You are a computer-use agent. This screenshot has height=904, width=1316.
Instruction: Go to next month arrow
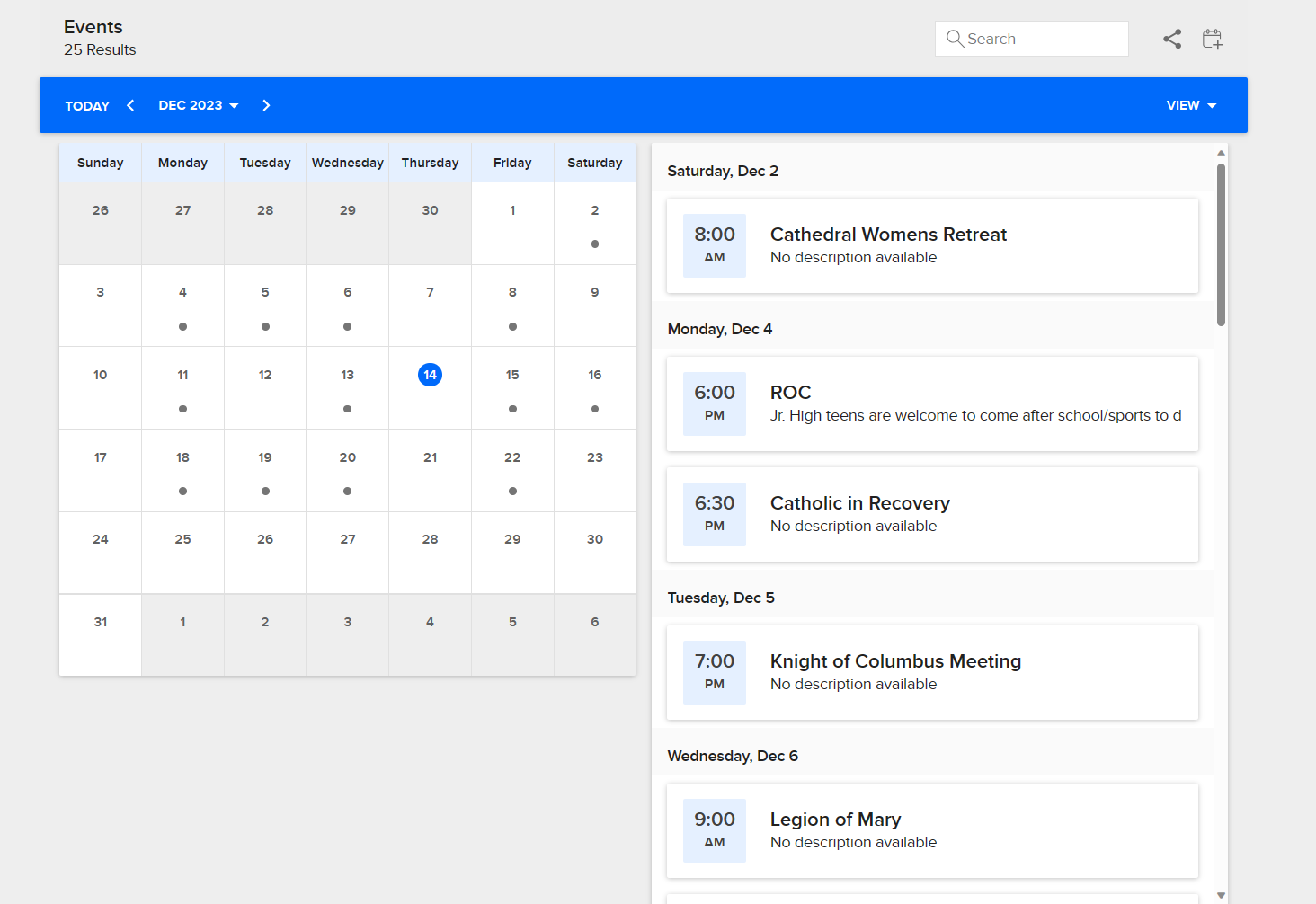266,105
